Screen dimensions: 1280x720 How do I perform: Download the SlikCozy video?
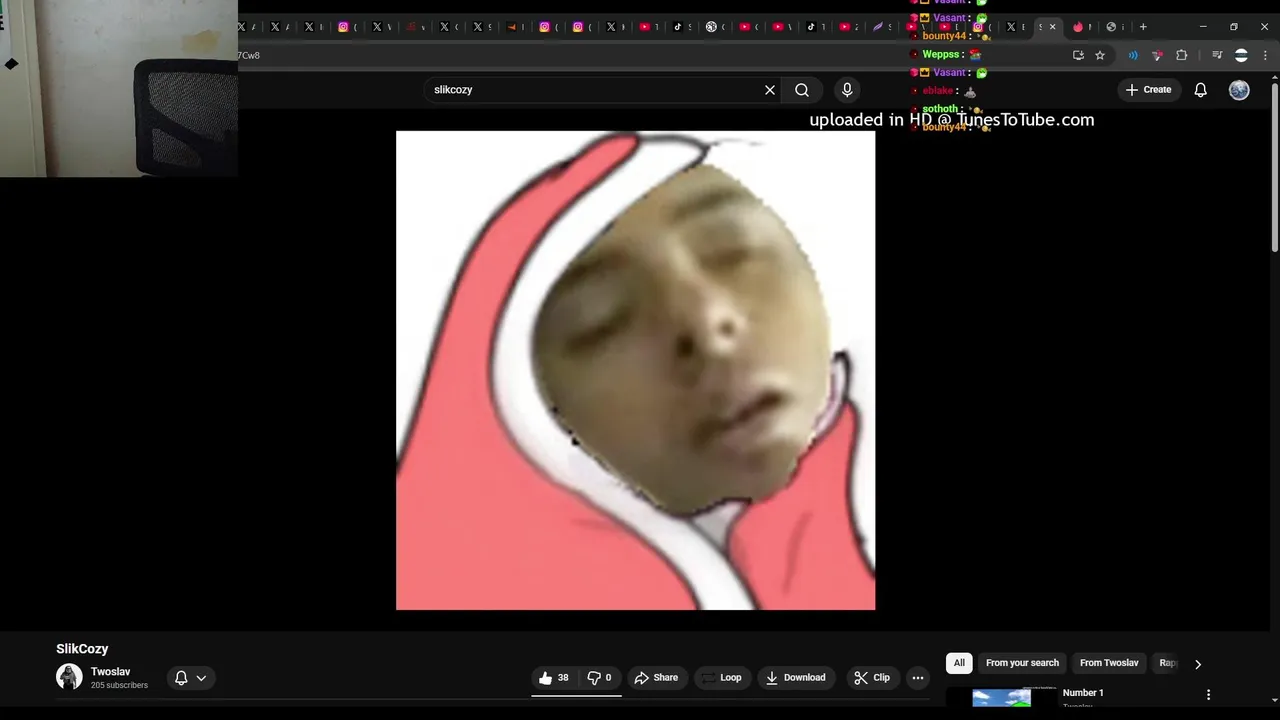coord(795,678)
